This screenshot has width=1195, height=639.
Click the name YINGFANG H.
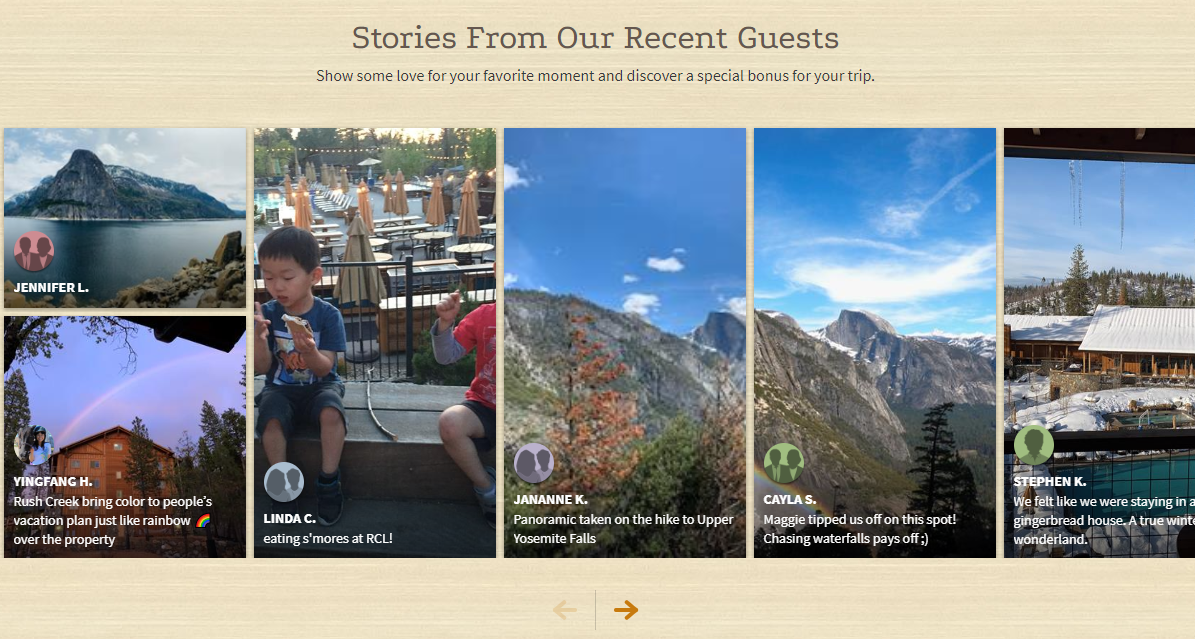[53, 481]
